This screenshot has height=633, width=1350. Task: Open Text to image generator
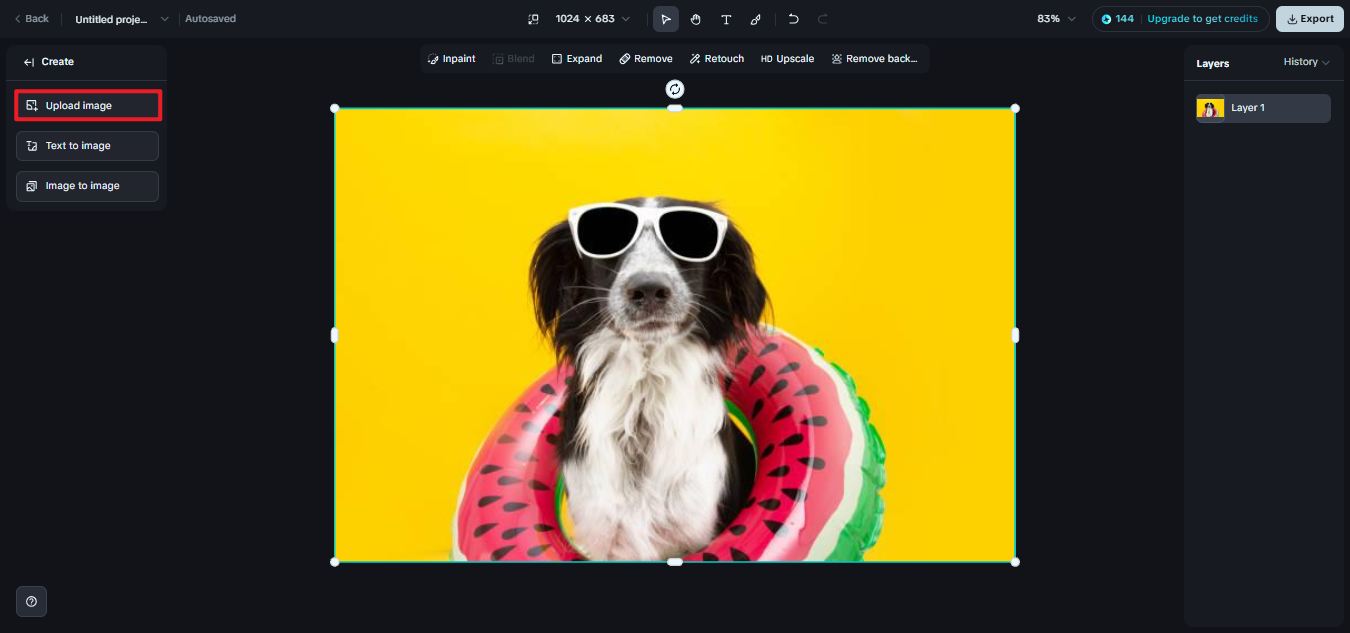[x=88, y=146]
